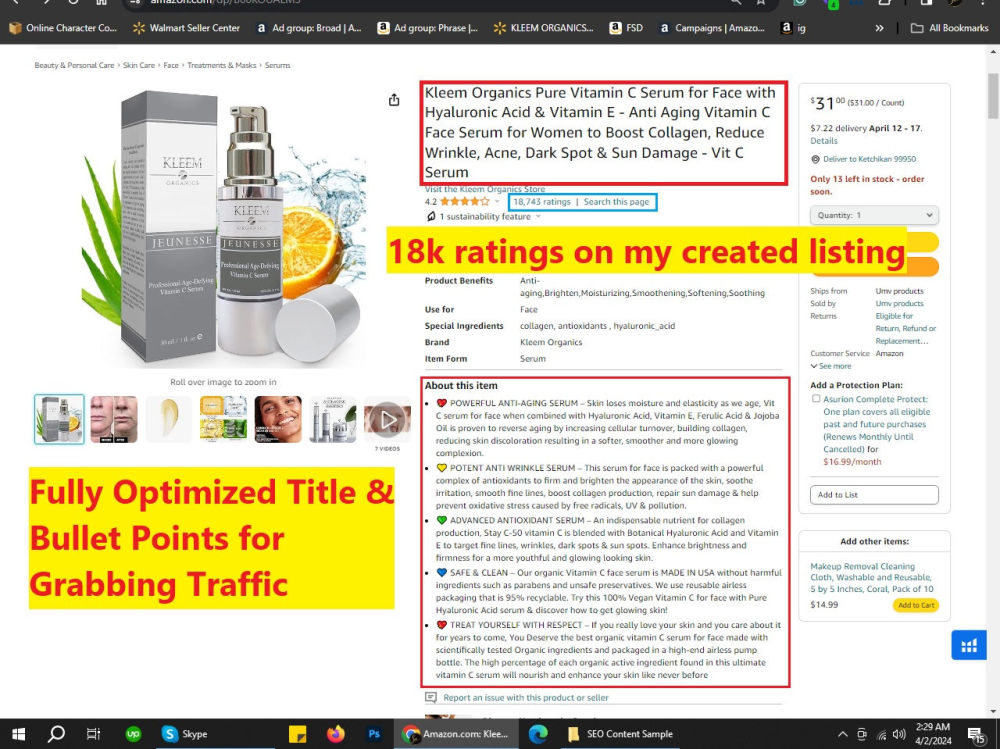This screenshot has width=1000, height=749.
Task: Switch to Chrome Amazon window in taskbar
Action: (x=455, y=734)
